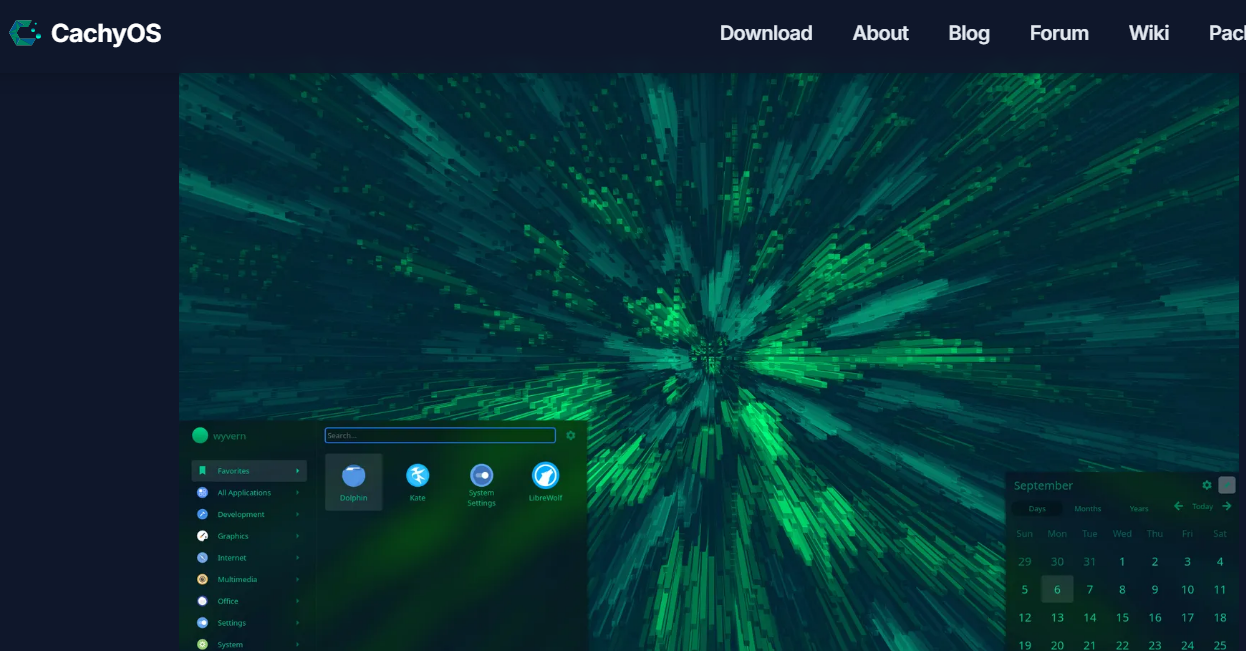This screenshot has height=651, width=1246.
Task: Select date 10 in calendar
Action: [x=1187, y=589]
